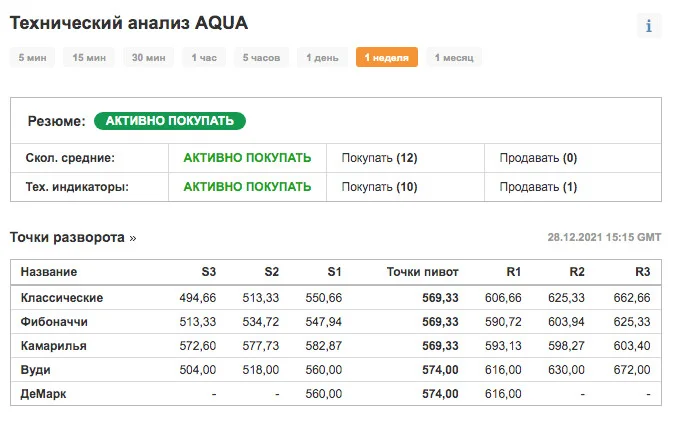Click АКТИВНО ПОКУПАТЬ in Скол. средние row

tap(247, 158)
